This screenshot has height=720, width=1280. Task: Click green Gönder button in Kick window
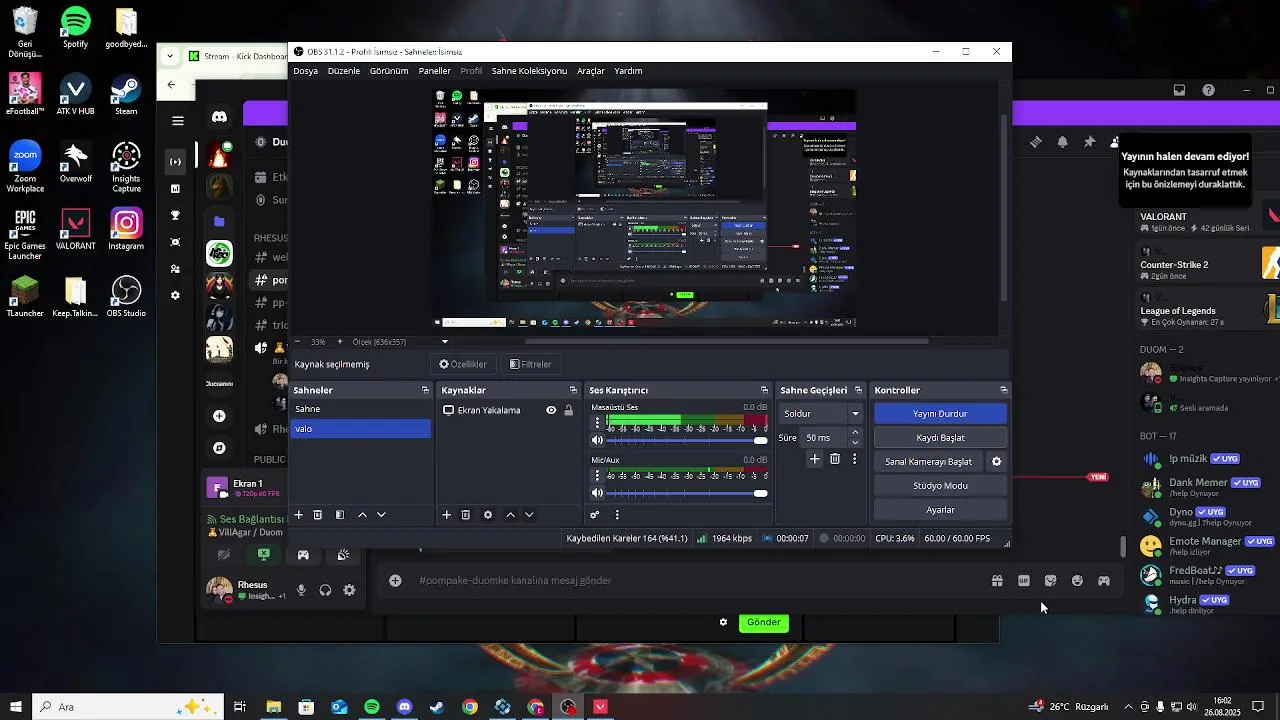763,622
